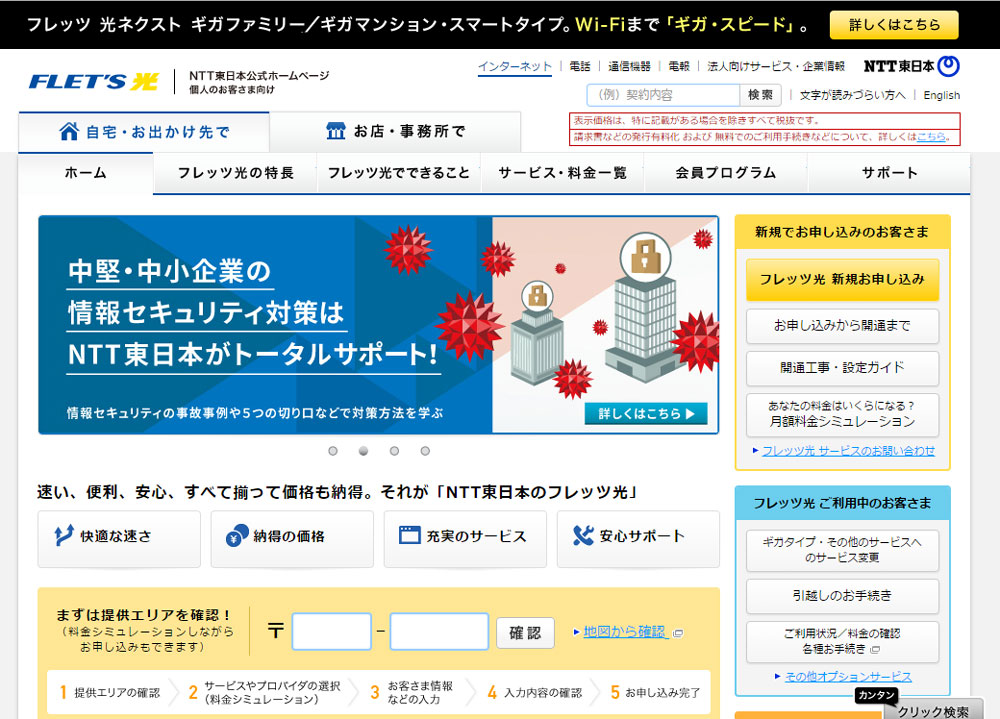Screen dimensions: 1000x719
Task: Click the FLET'S光 logo
Action: pos(93,82)
